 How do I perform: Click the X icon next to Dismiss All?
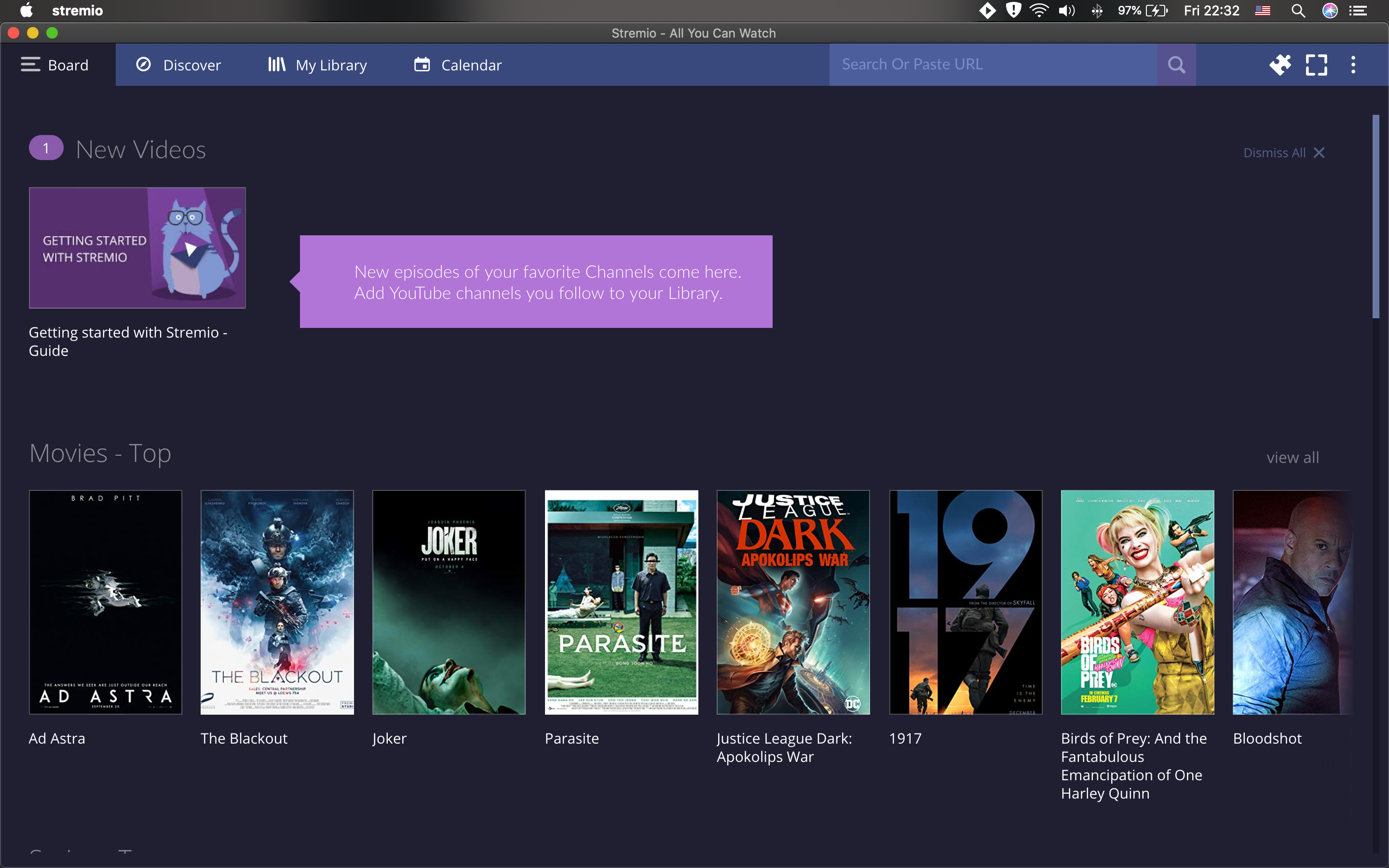1319,153
